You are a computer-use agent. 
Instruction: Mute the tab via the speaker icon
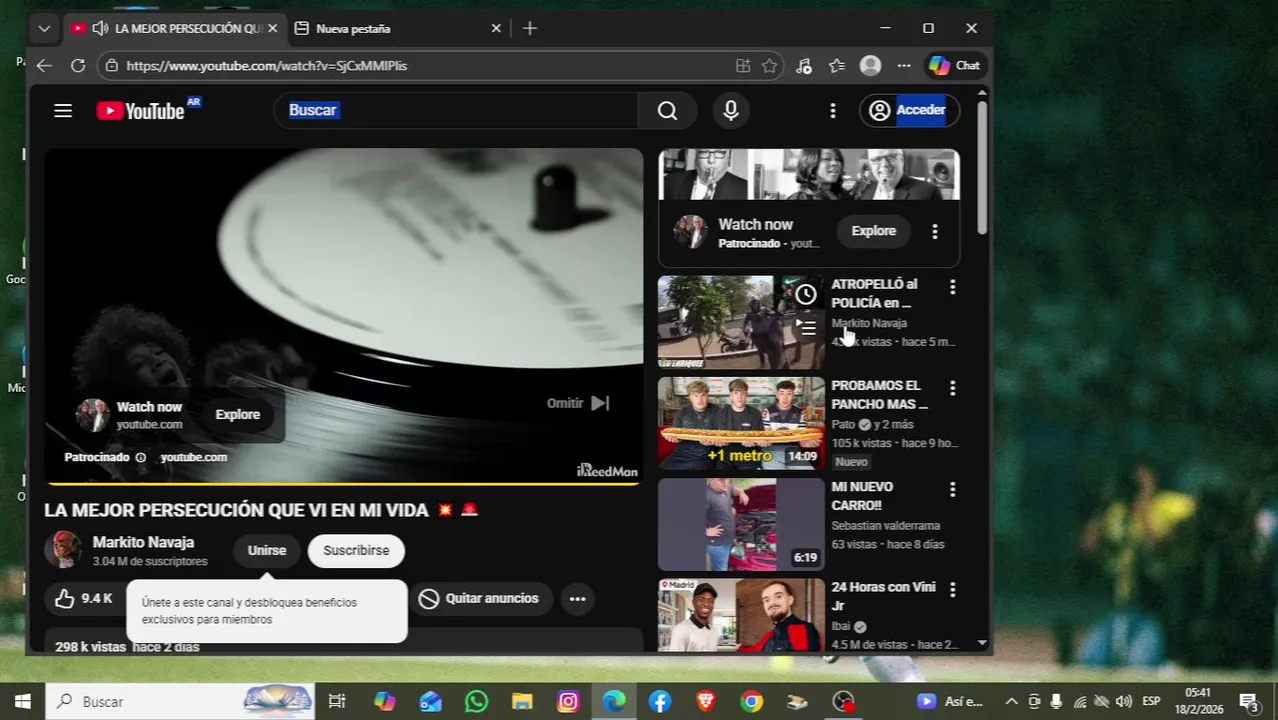(x=100, y=28)
